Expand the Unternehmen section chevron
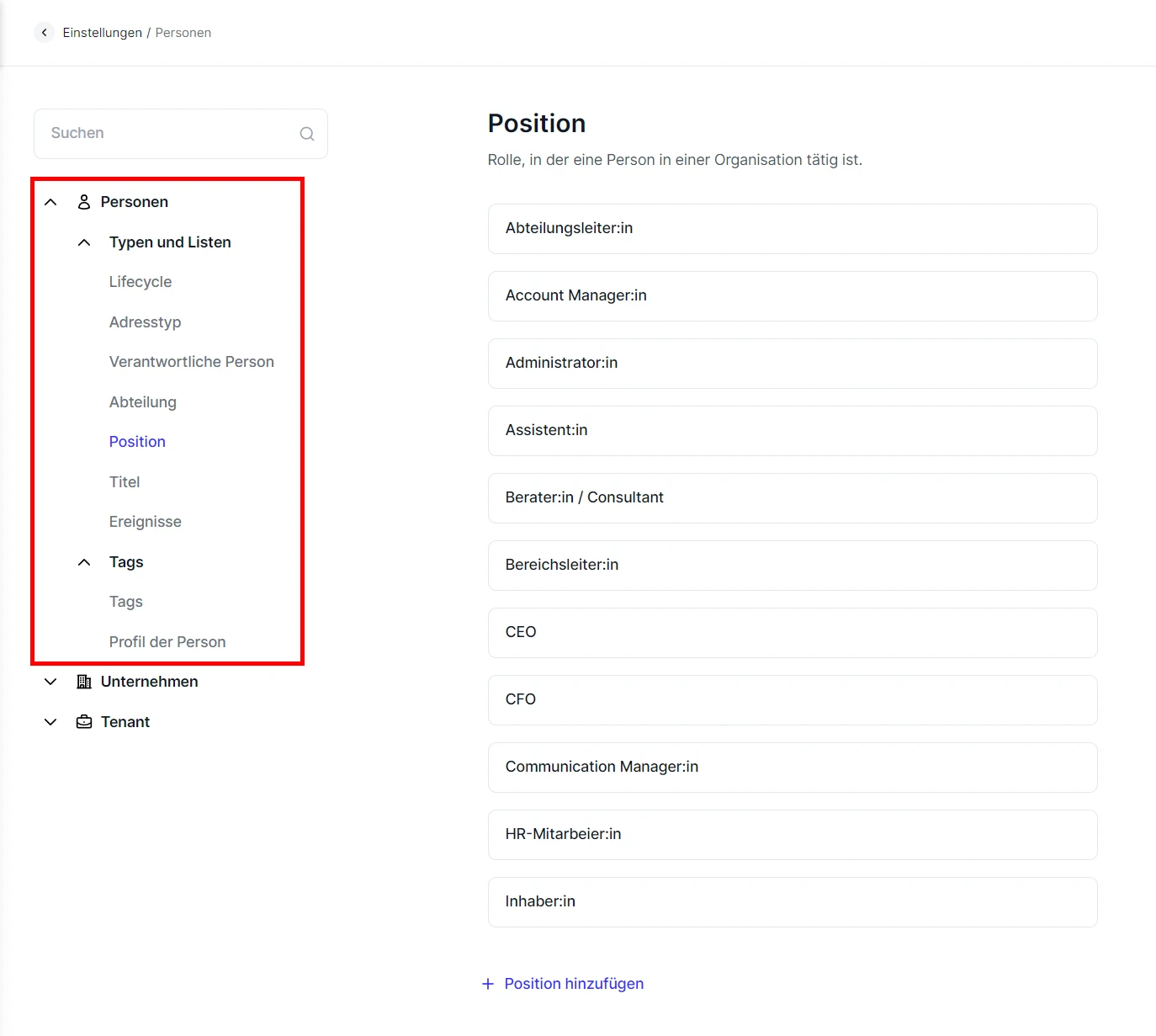 coord(50,682)
